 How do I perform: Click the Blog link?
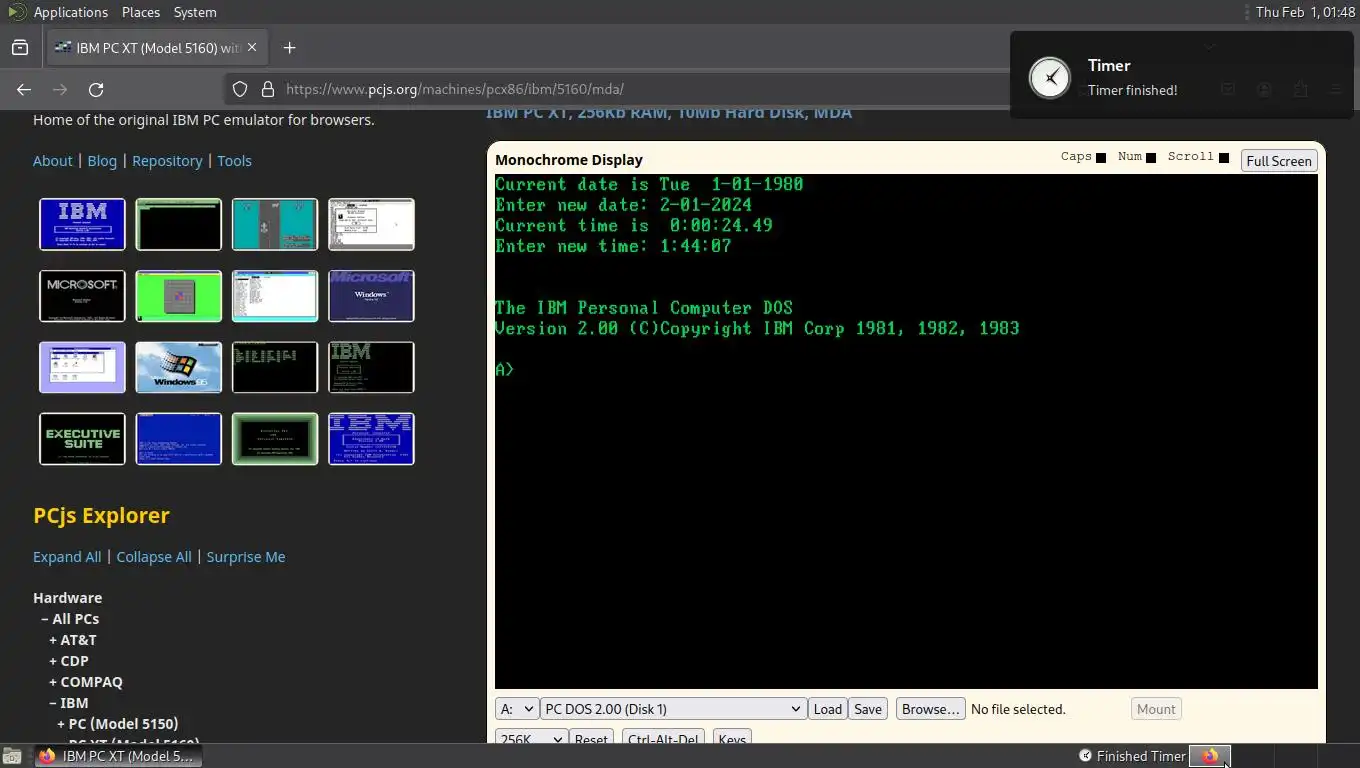102,161
